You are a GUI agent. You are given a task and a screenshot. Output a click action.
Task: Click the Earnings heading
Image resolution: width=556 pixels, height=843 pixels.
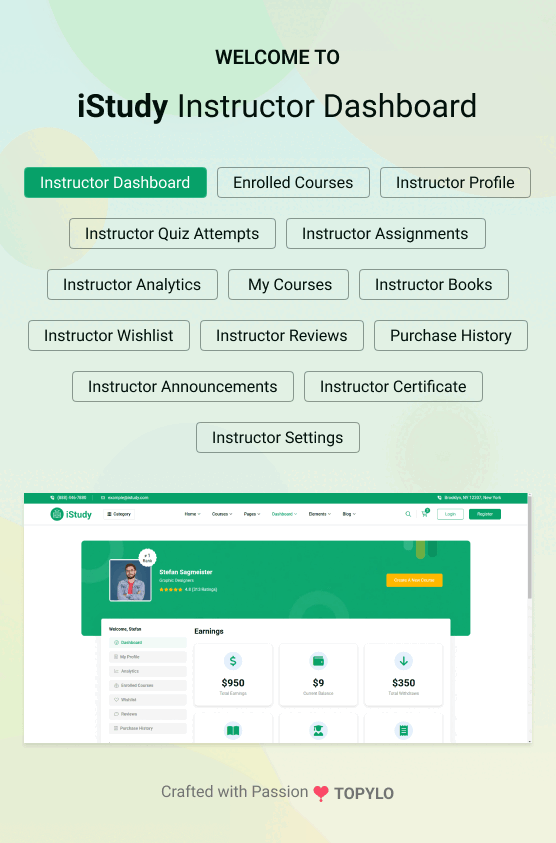209,631
